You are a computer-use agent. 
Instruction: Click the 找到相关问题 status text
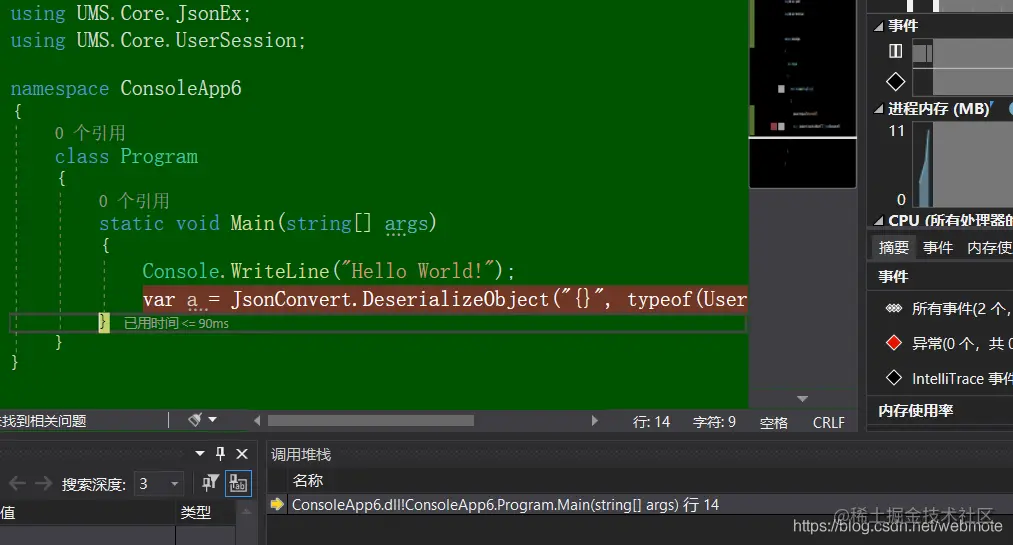coord(43,421)
